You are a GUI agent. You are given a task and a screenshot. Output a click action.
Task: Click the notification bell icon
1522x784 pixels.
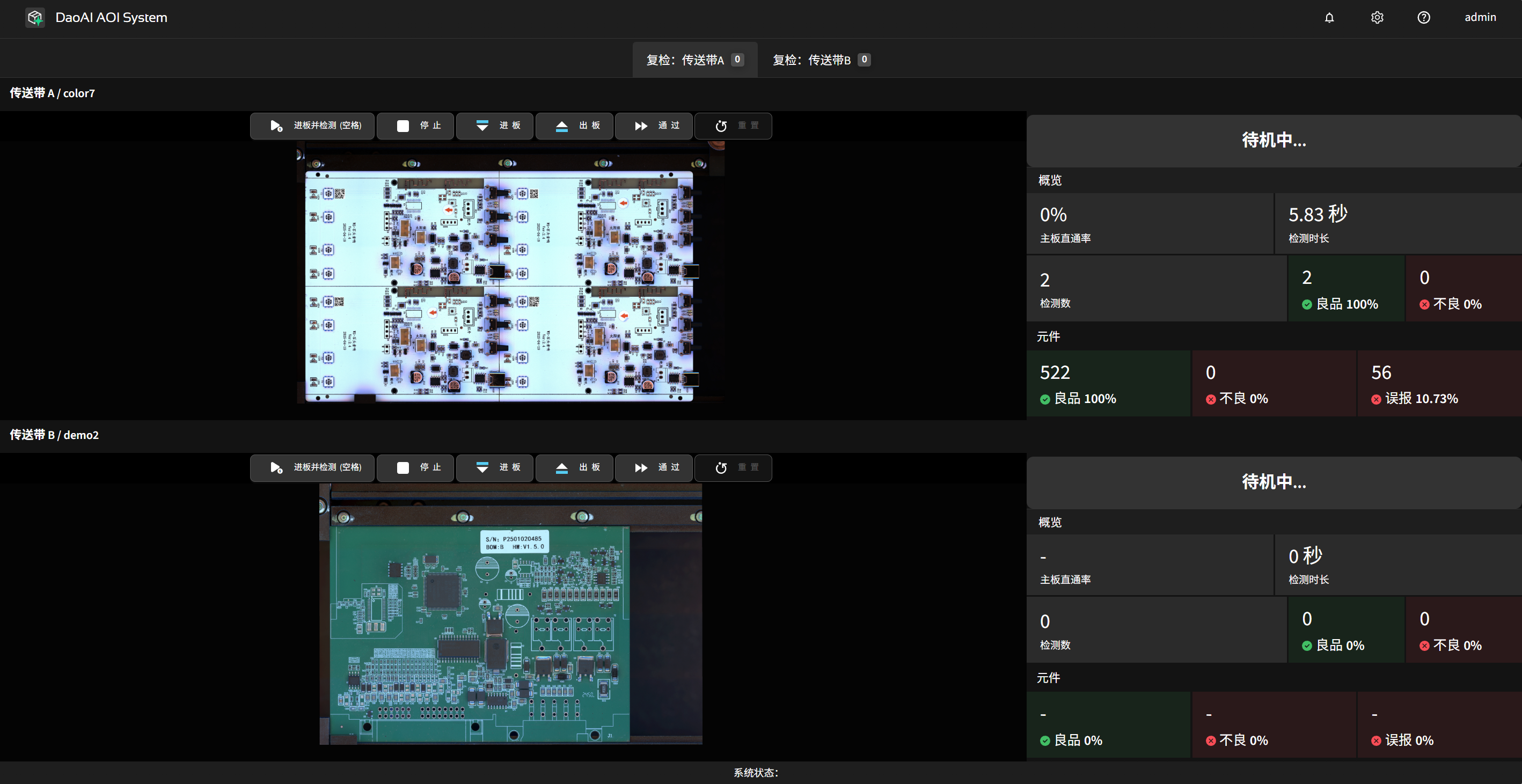point(1329,18)
